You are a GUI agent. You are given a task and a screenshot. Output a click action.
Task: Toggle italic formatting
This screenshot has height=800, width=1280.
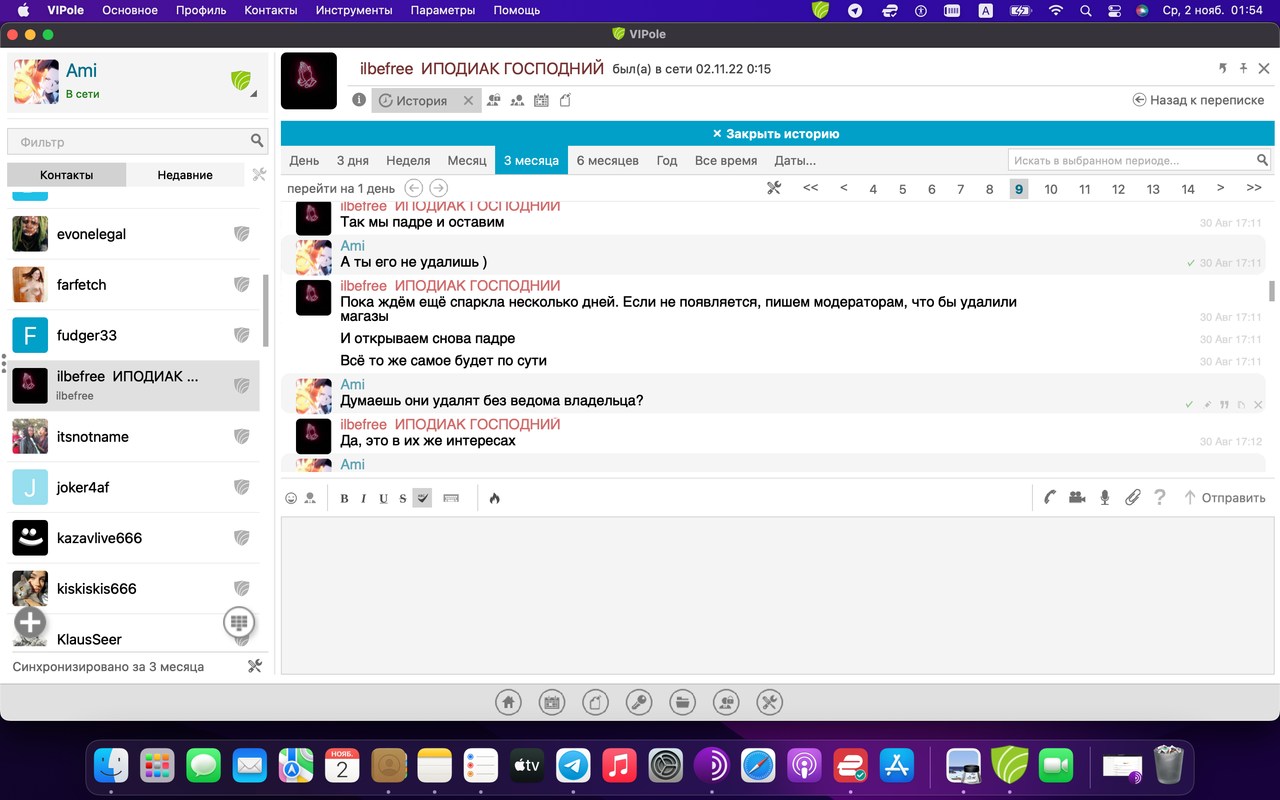tap(363, 498)
